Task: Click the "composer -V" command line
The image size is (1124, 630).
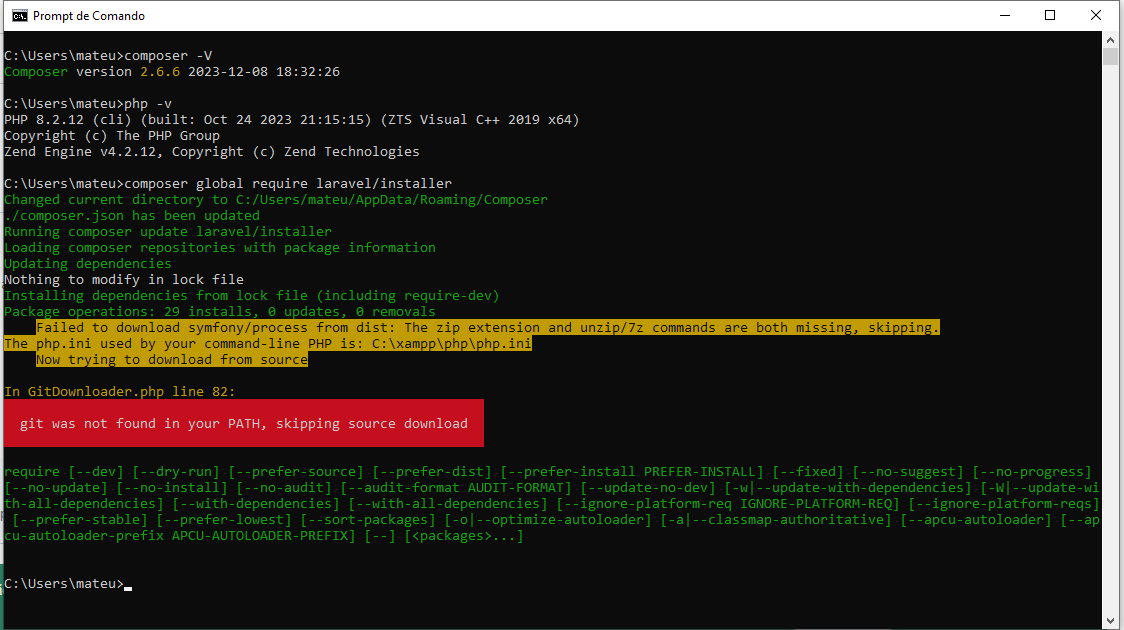Action: click(108, 56)
